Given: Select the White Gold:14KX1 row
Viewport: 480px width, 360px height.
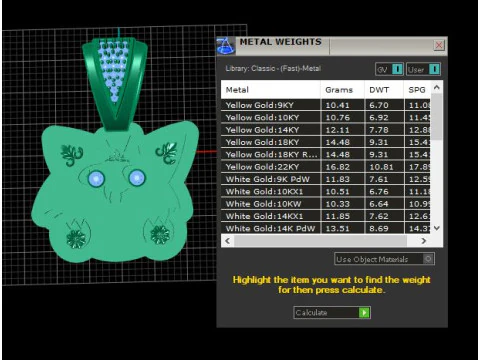Looking at the screenshot, I should [325, 216].
